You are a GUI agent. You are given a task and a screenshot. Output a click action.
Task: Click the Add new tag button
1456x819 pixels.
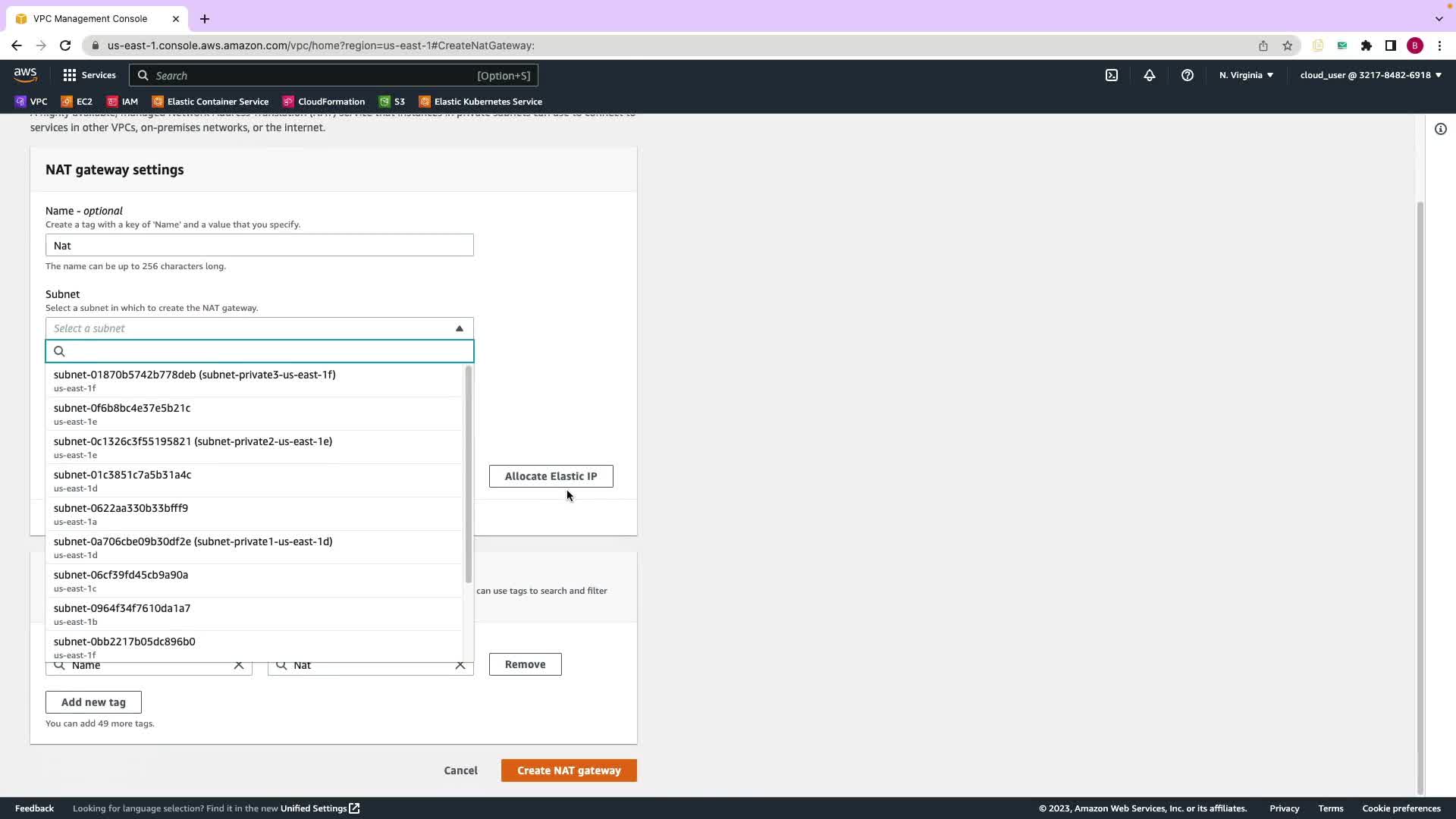pyautogui.click(x=93, y=702)
